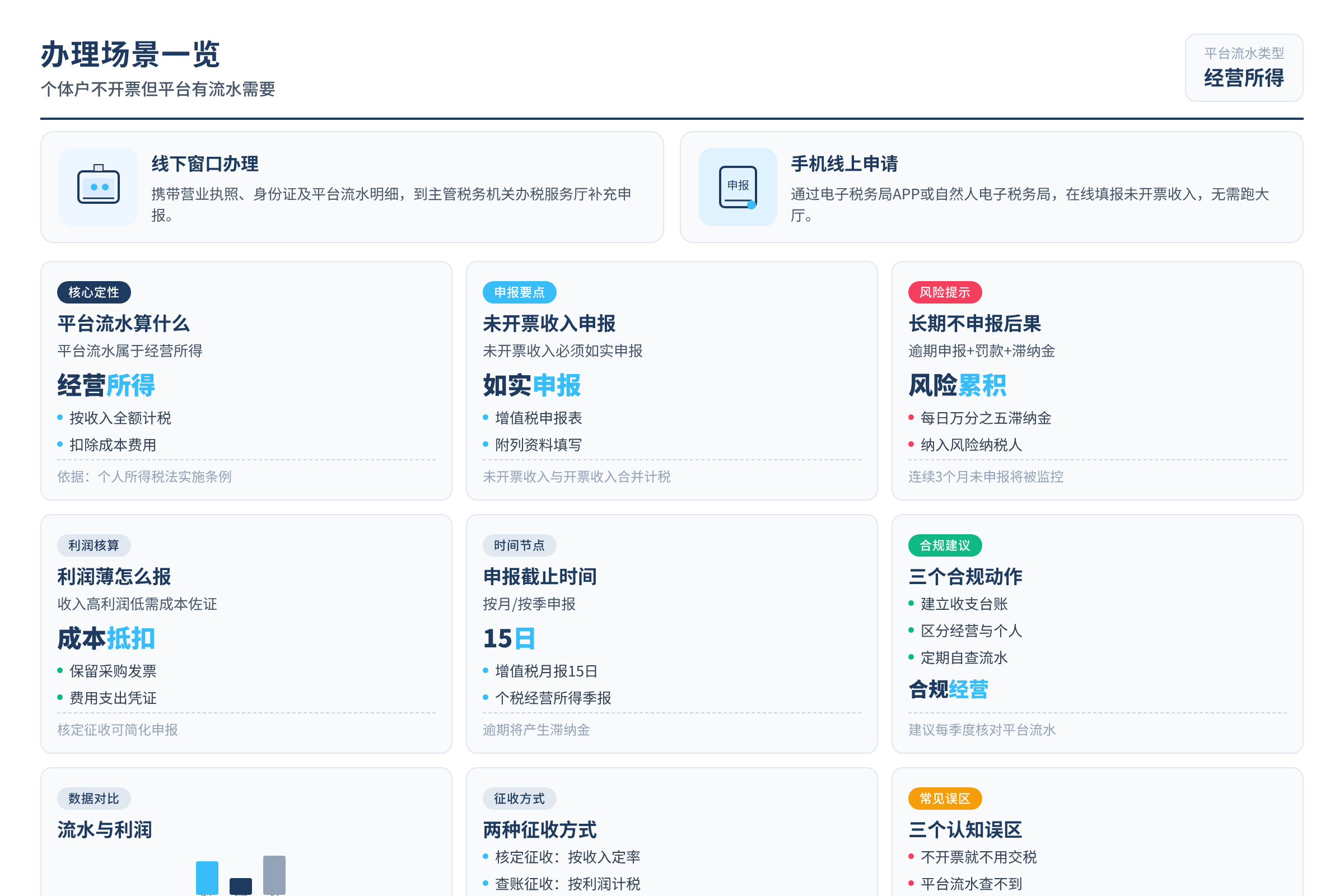Click footnote 核定征收可简化申报
1344x896 pixels.
[118, 730]
